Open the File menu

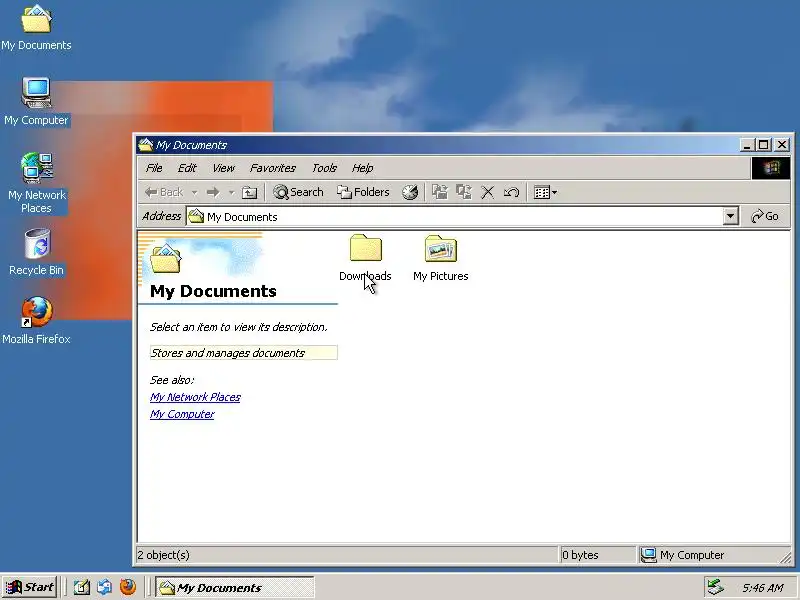(154, 168)
